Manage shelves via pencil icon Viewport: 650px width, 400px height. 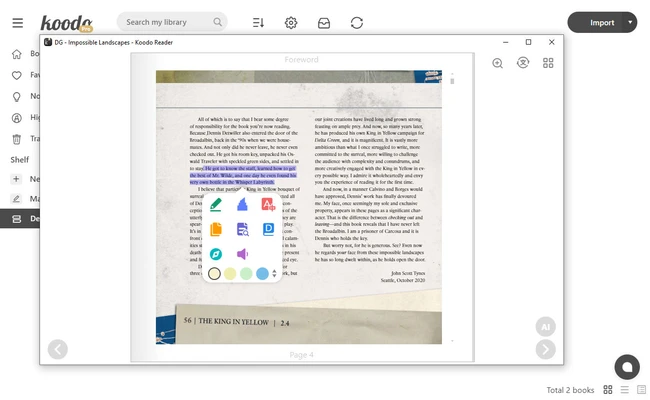click(x=16, y=199)
